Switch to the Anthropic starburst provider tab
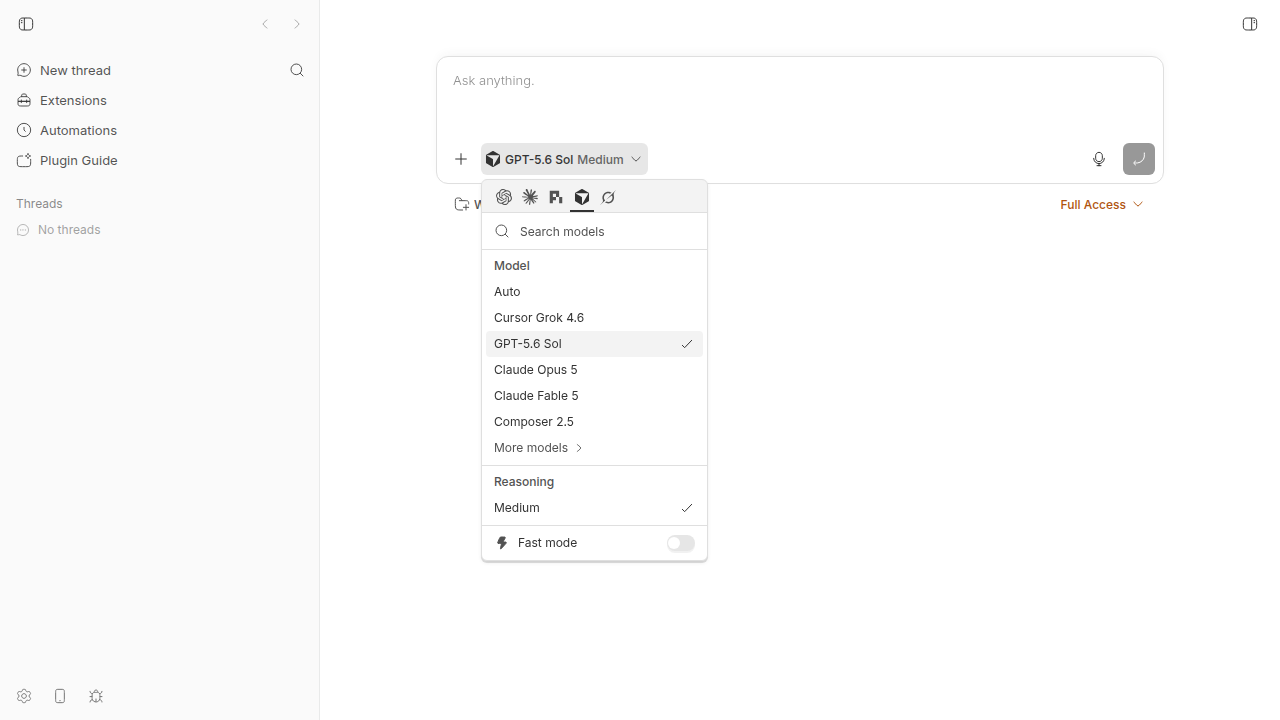The image size is (1280, 720). click(x=530, y=197)
